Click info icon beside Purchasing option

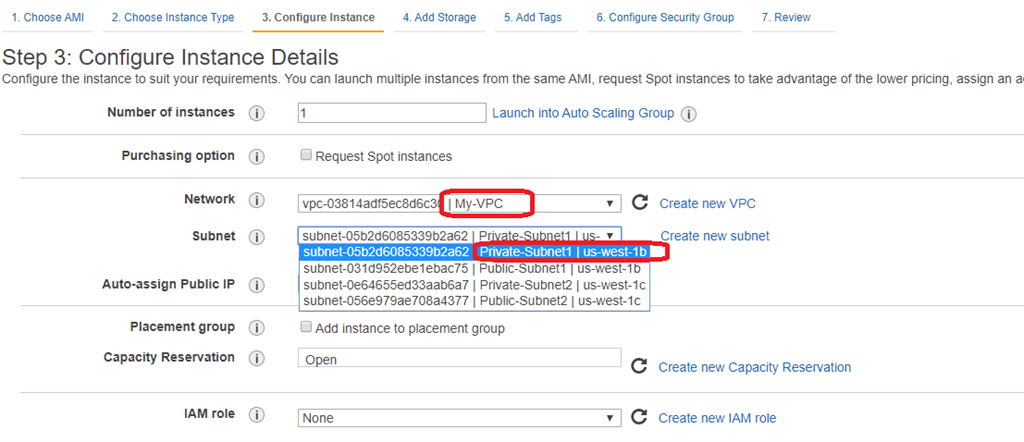(256, 157)
